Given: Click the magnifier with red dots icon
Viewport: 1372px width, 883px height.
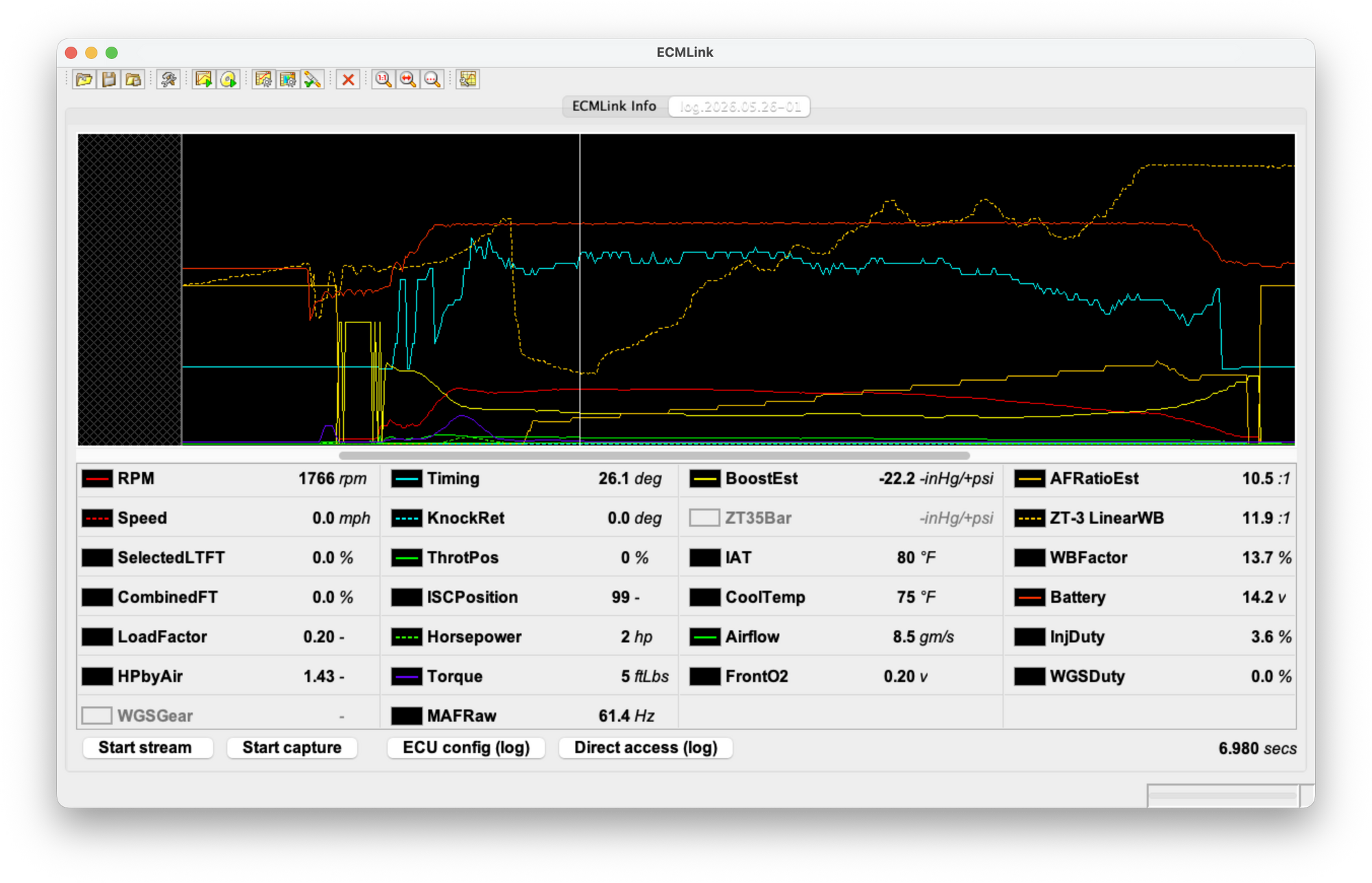Looking at the screenshot, I should (x=432, y=80).
